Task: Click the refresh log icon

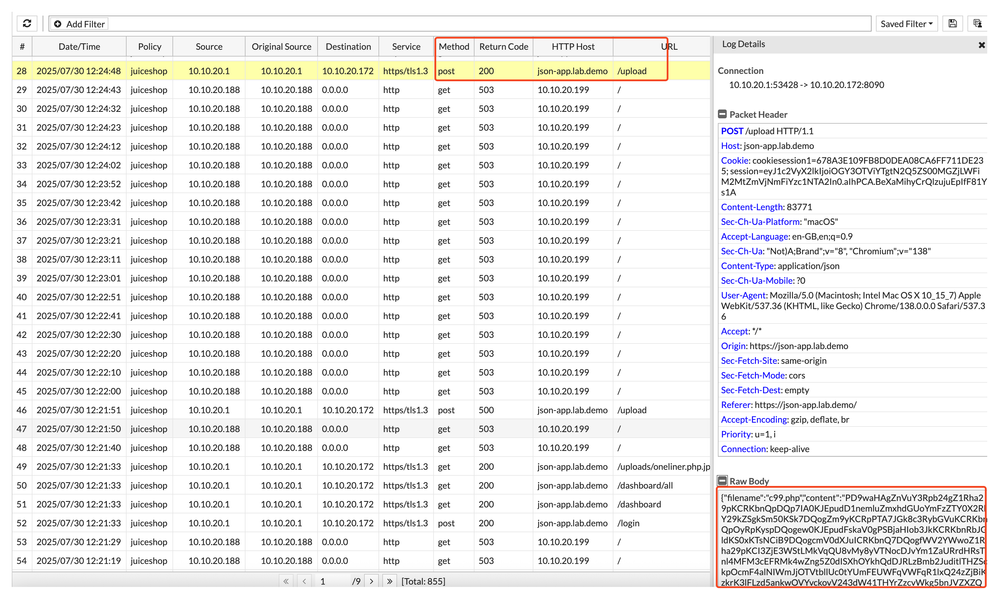Action: [x=27, y=23]
